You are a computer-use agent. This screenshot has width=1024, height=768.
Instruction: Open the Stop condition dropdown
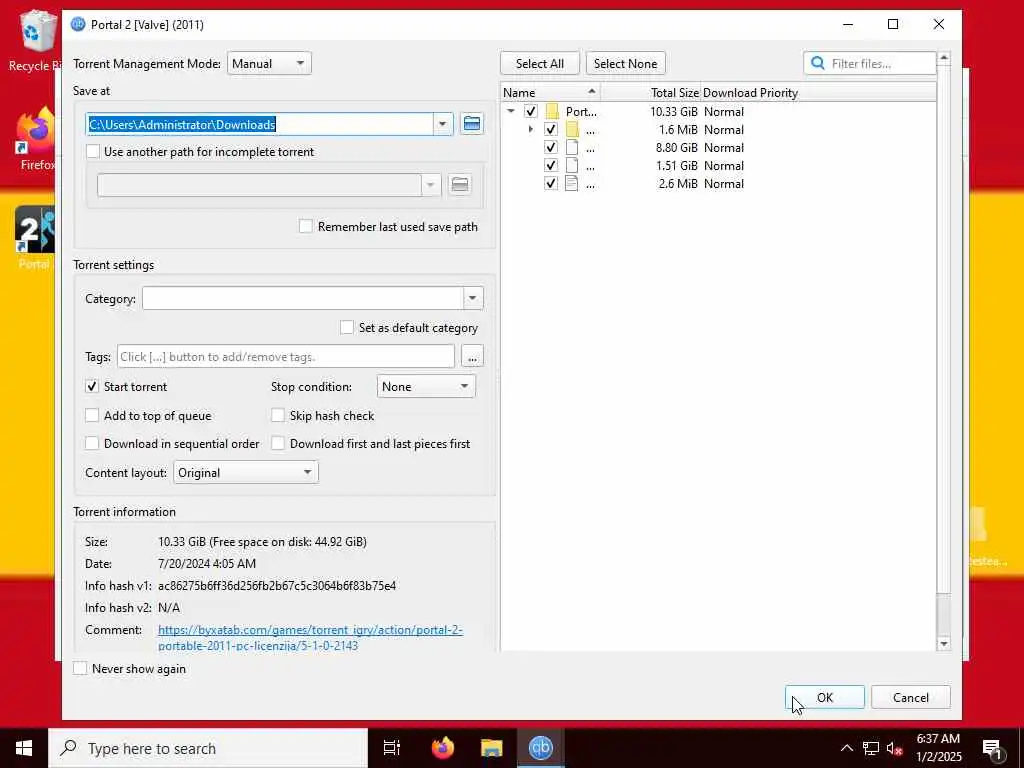click(x=426, y=386)
